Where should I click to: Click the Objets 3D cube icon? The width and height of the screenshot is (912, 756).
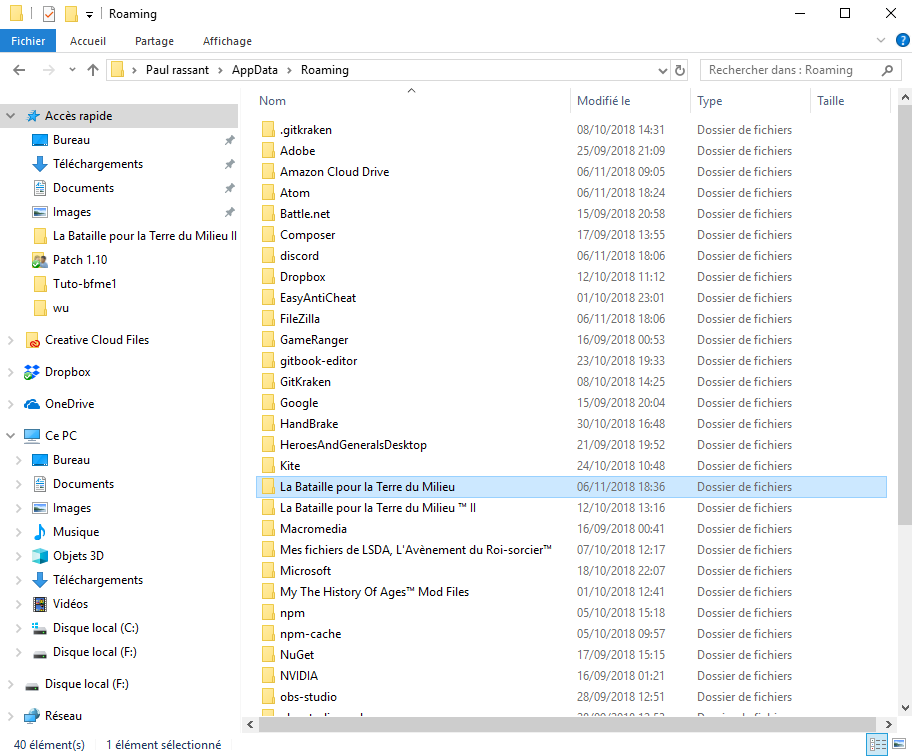point(40,556)
